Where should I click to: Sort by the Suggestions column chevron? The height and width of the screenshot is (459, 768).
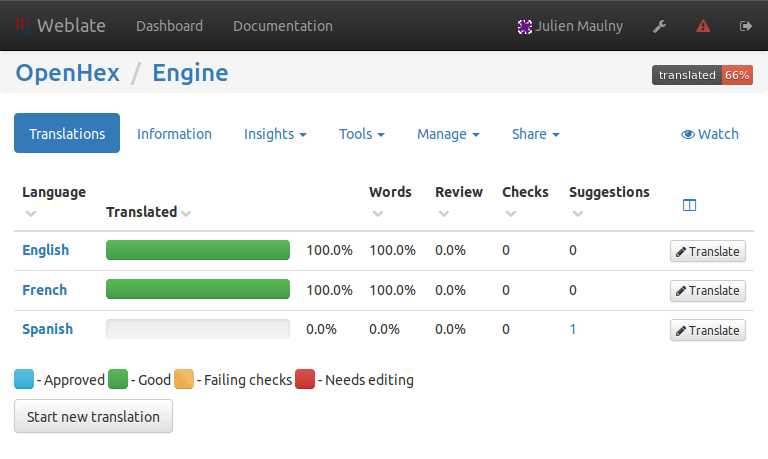[x=578, y=214]
